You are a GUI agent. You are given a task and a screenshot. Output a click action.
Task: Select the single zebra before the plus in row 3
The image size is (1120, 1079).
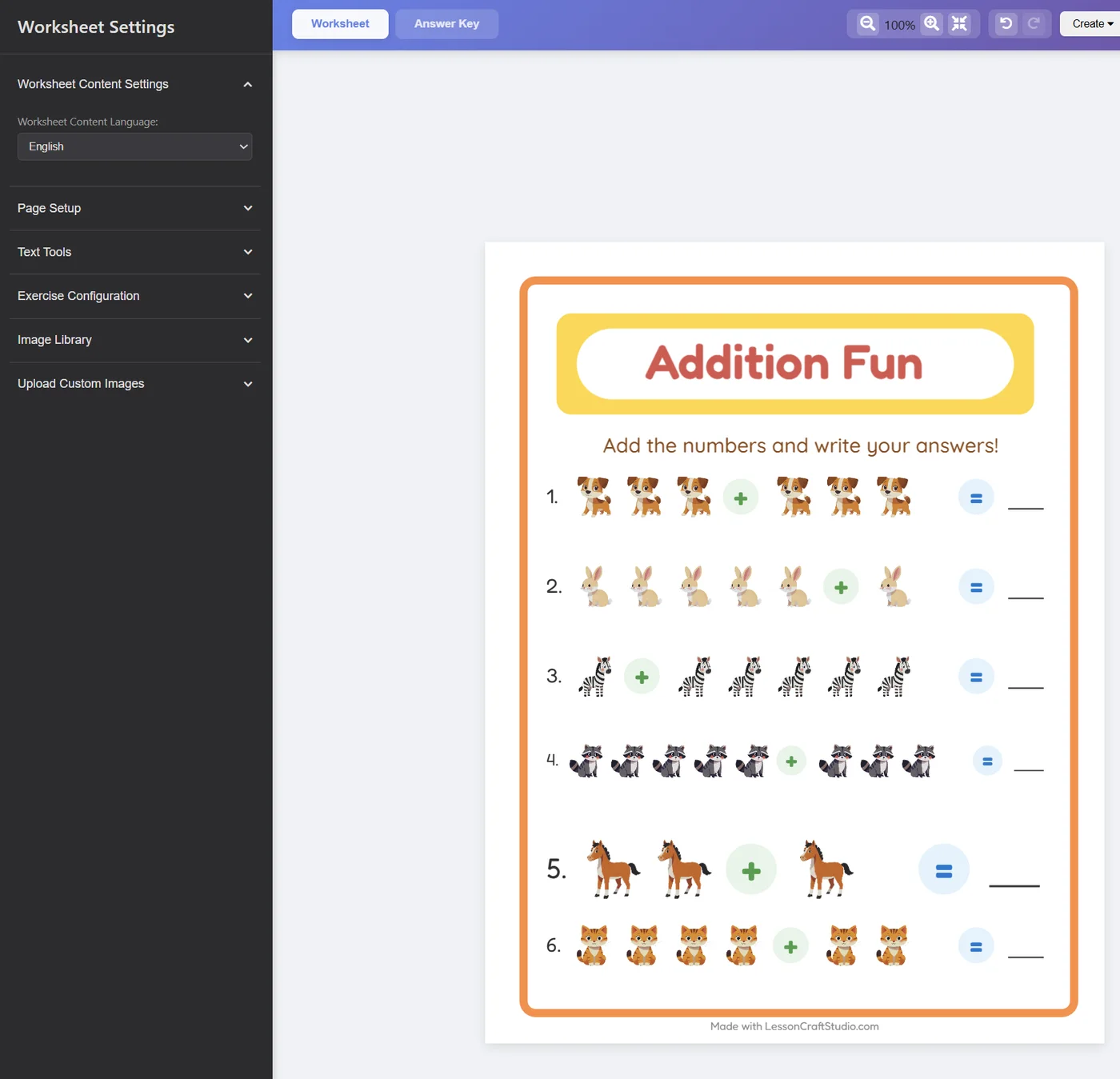pos(595,677)
